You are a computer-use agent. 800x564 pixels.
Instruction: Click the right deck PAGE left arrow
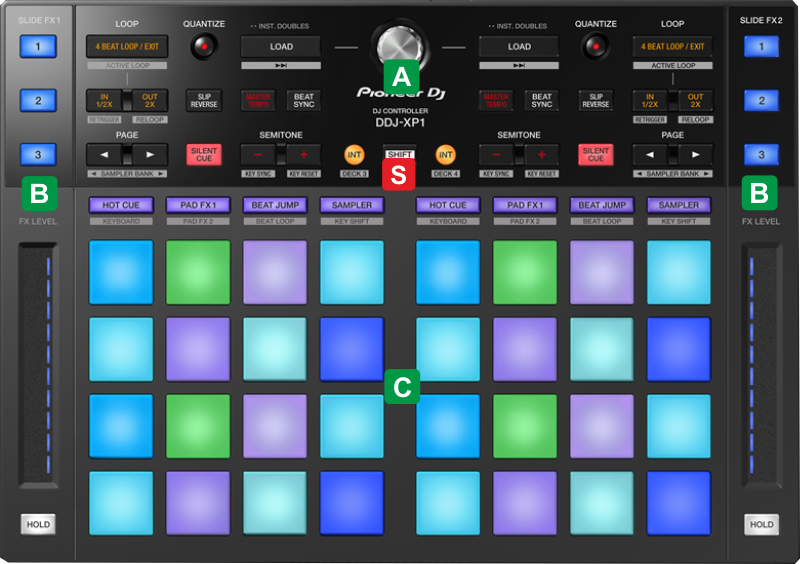(x=650, y=154)
